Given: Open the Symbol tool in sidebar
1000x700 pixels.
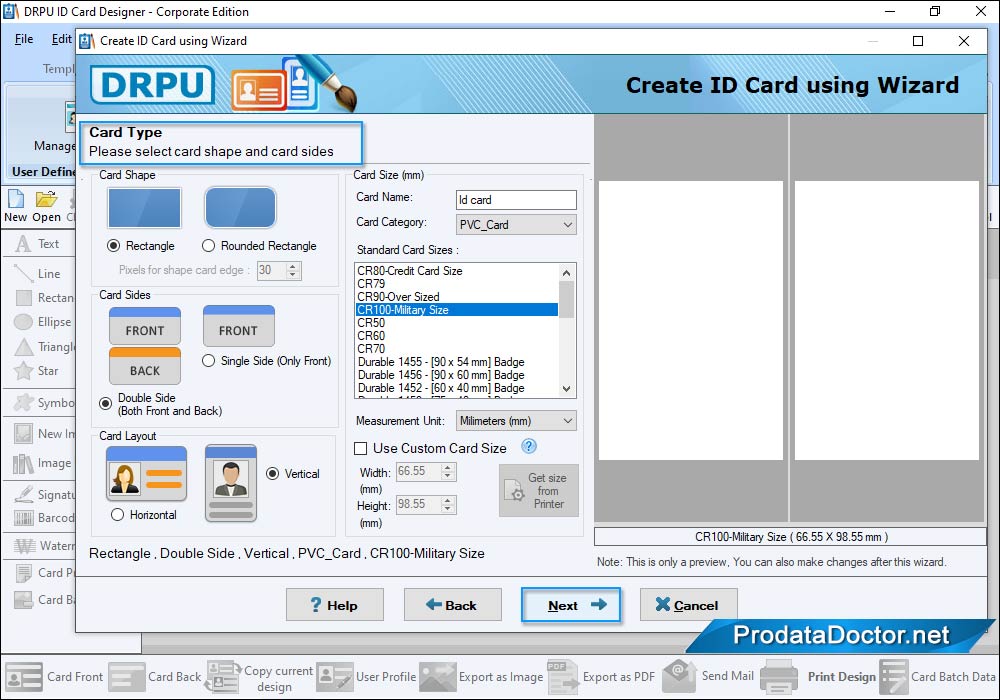Looking at the screenshot, I should tap(43, 403).
